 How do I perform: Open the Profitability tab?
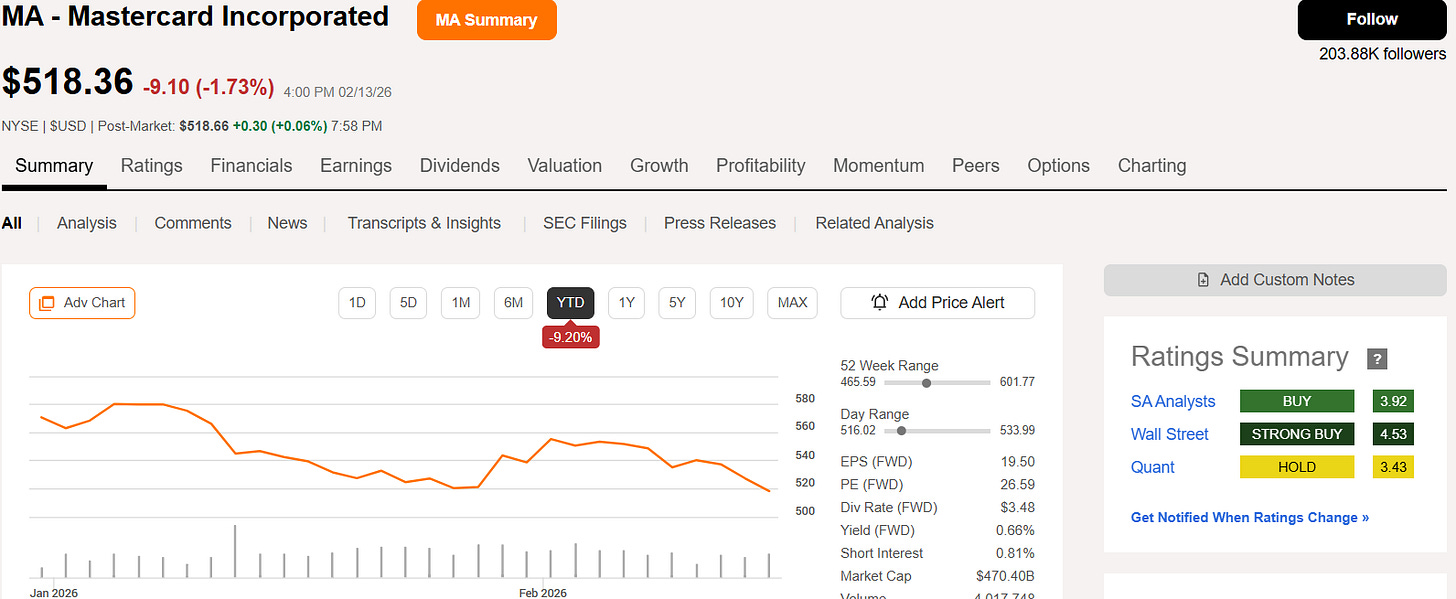761,166
